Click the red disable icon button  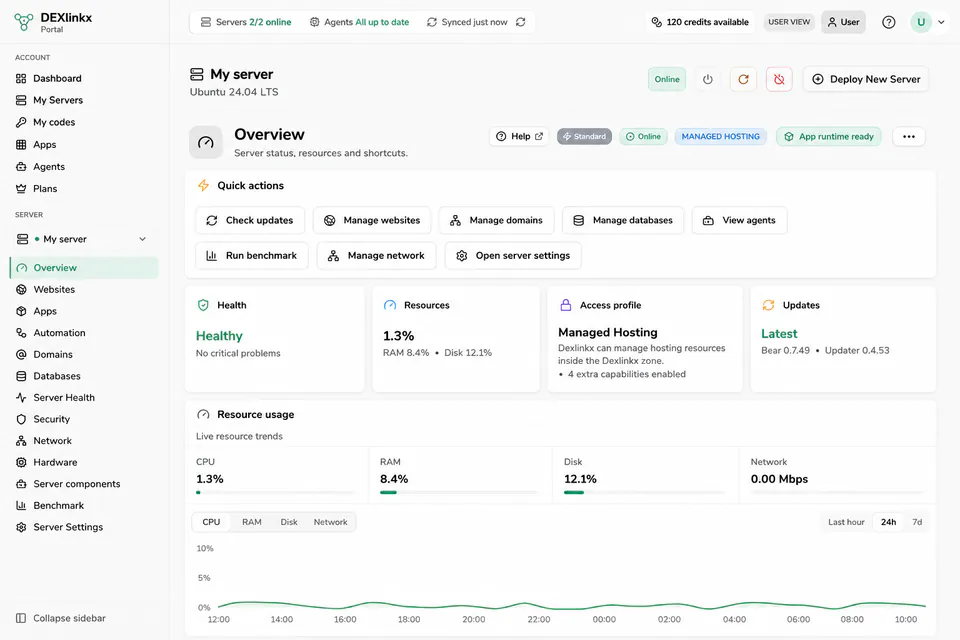[x=779, y=79]
